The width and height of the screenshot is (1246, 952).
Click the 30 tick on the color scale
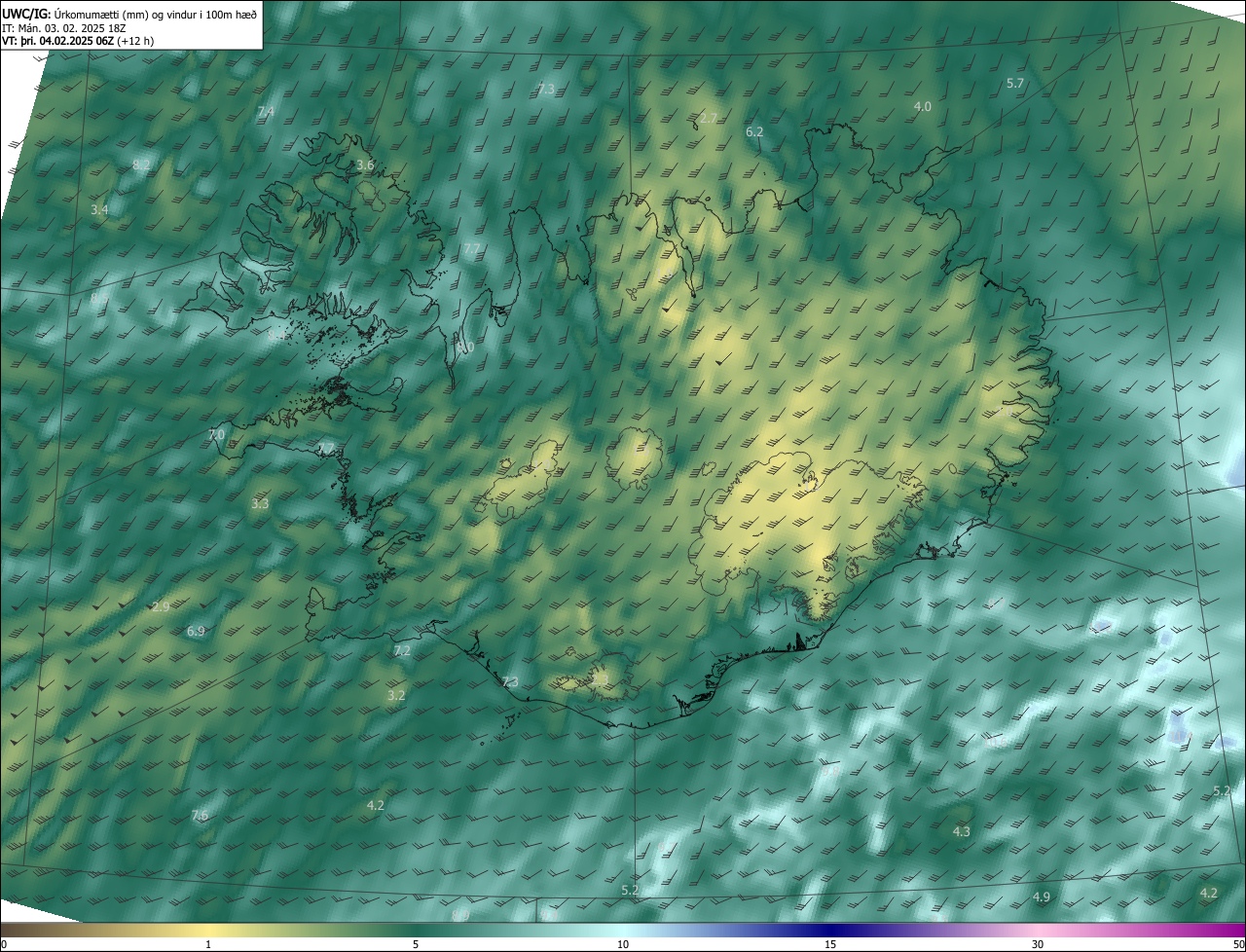(1038, 944)
